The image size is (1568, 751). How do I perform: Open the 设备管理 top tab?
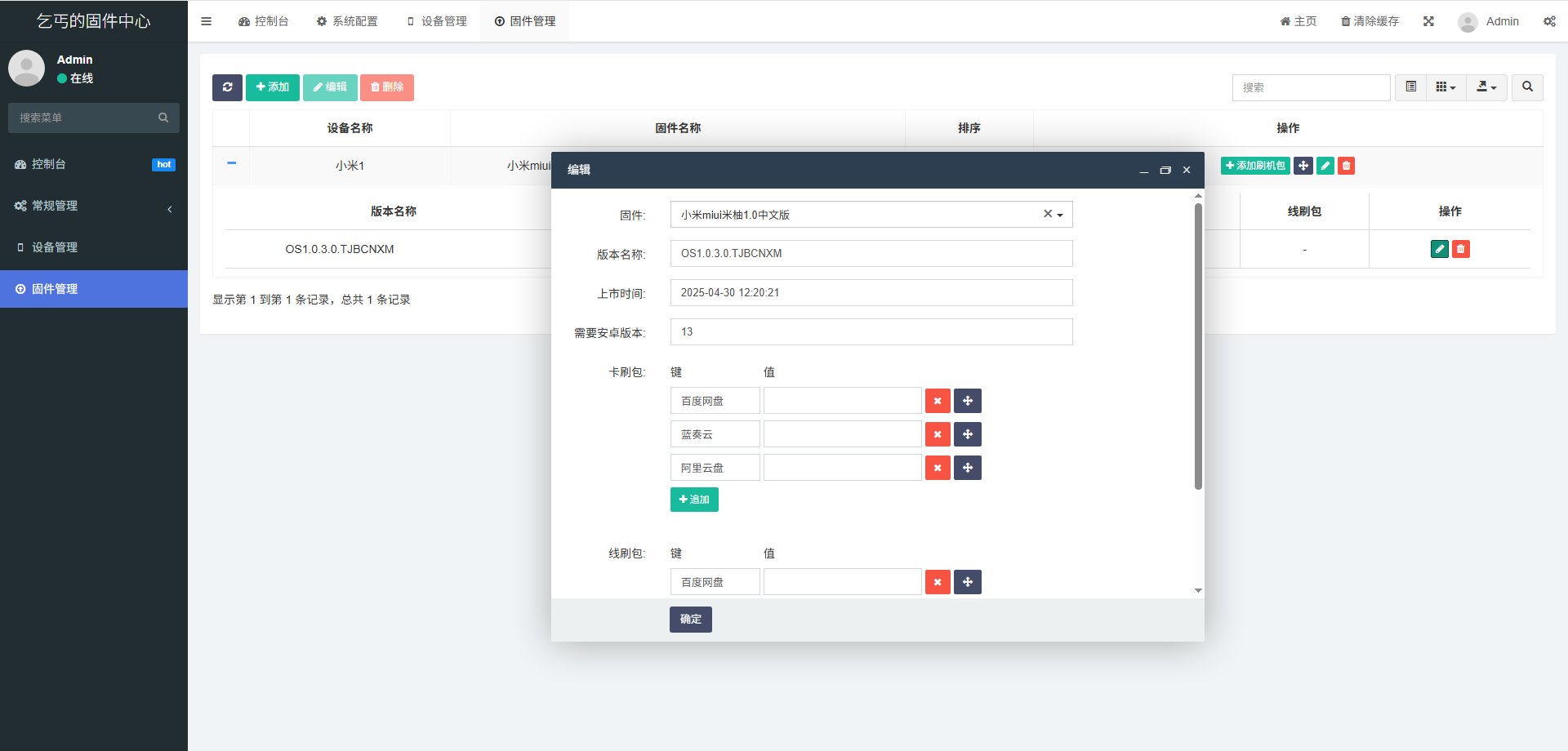coord(436,21)
